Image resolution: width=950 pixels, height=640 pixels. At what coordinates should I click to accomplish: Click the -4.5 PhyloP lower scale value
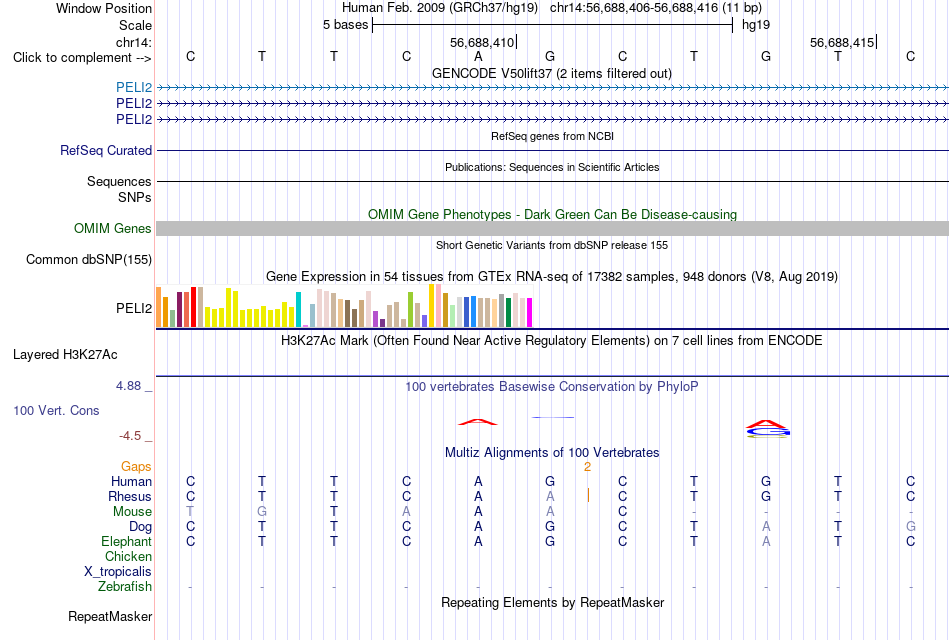[130, 436]
